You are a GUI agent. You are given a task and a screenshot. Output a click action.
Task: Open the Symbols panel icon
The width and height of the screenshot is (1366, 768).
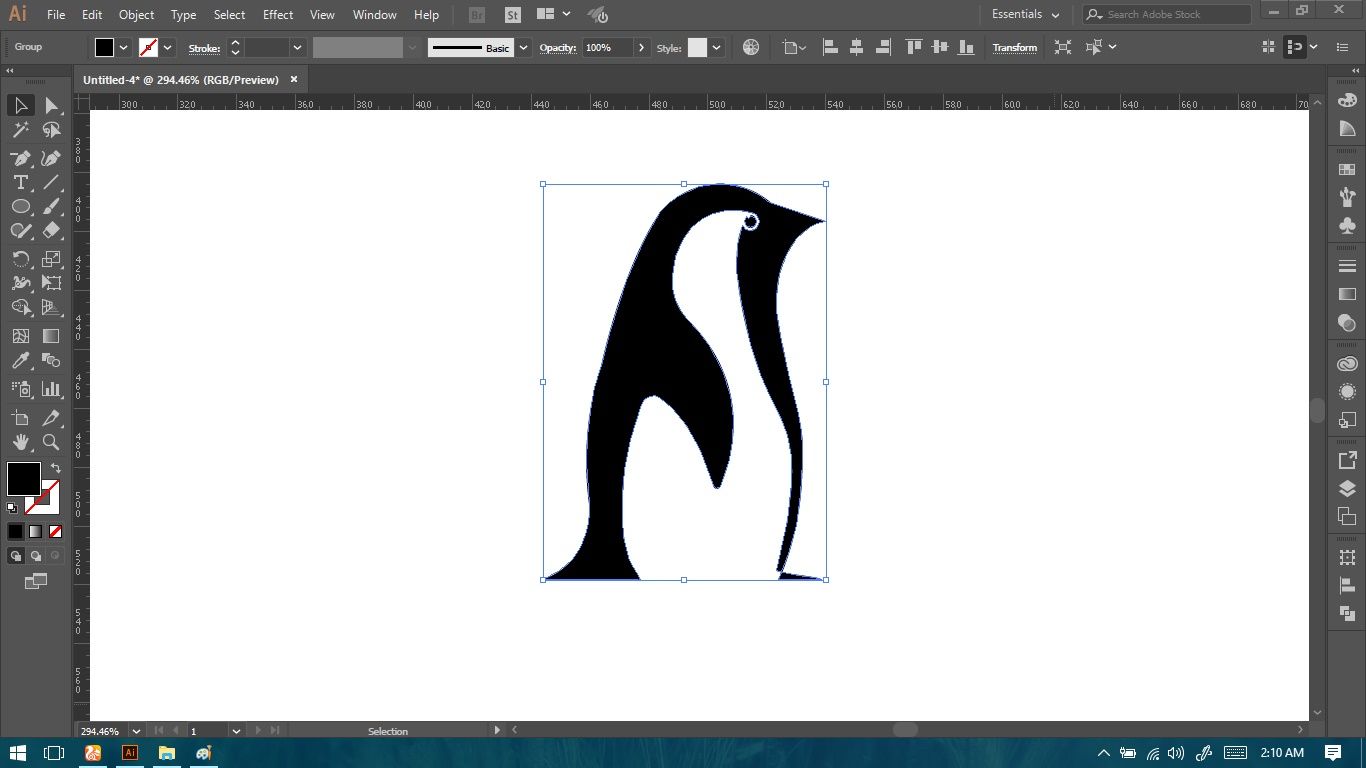tap(1347, 226)
